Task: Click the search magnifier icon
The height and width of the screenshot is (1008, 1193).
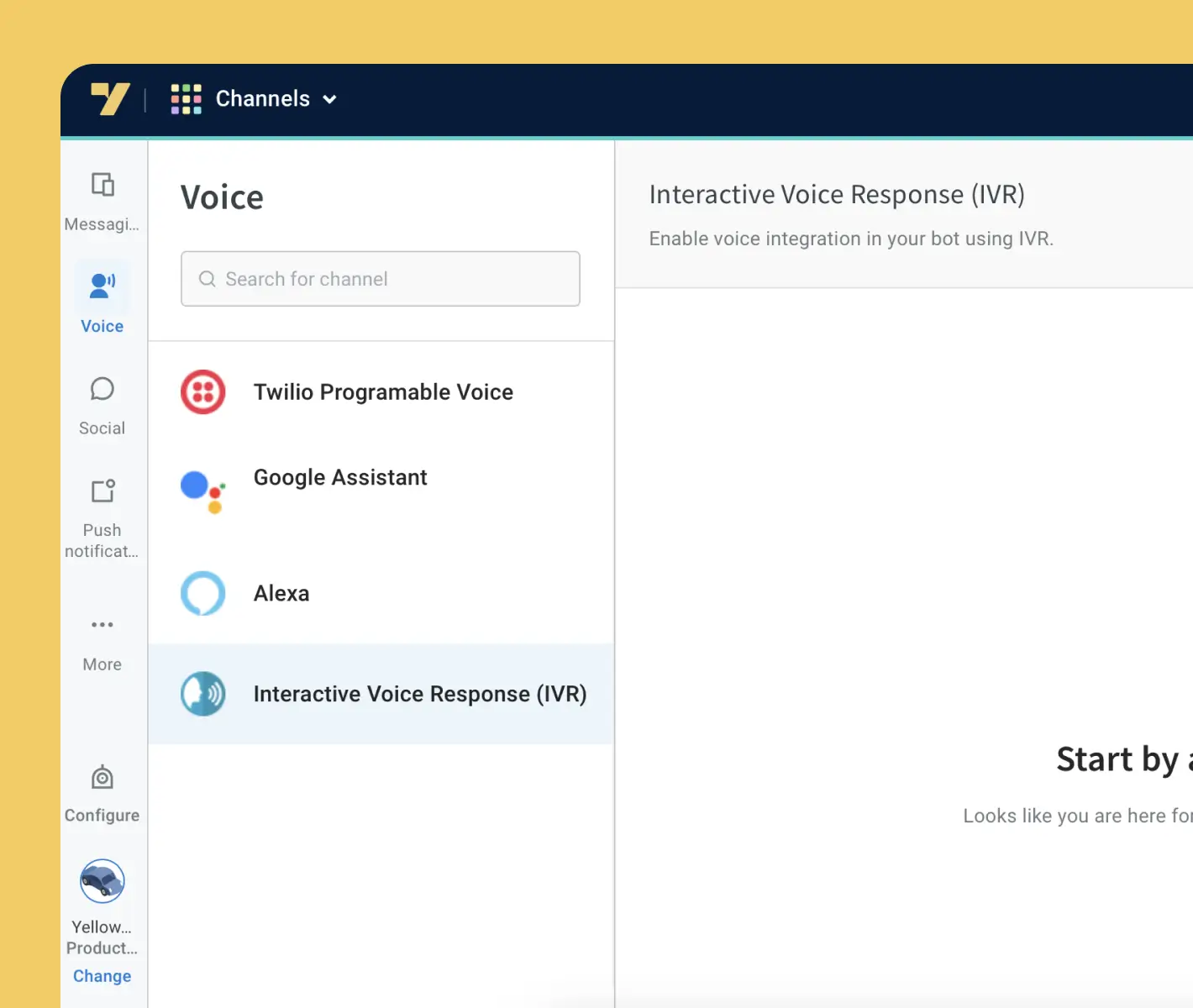Action: point(207,279)
